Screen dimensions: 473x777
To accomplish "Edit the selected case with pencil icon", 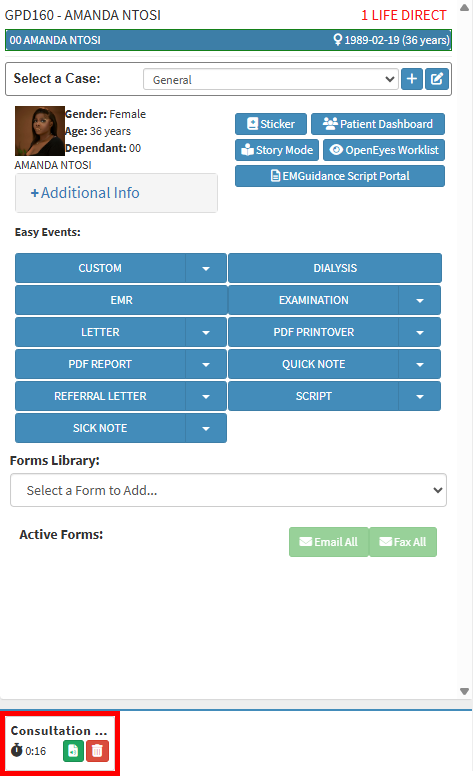I will [x=437, y=79].
